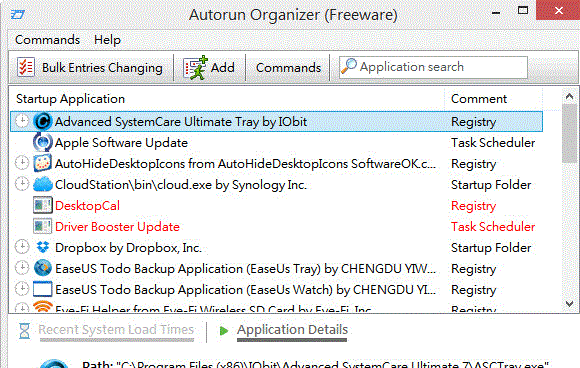Viewport: 580px width, 368px height.
Task: Click the Add toolbar button label
Action: tap(223, 68)
